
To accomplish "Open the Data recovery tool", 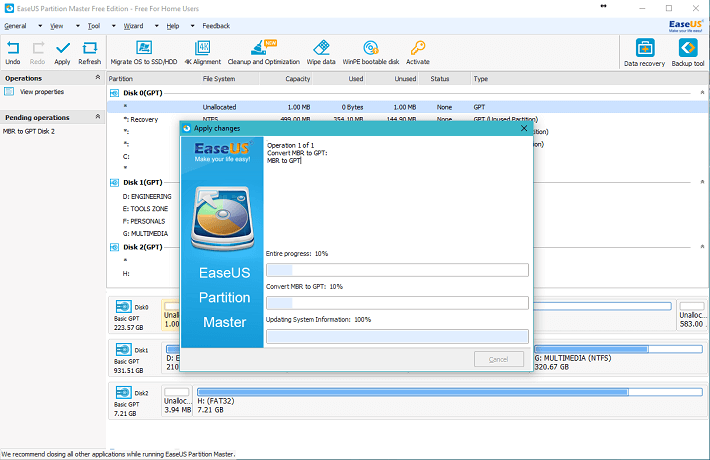I will [644, 53].
